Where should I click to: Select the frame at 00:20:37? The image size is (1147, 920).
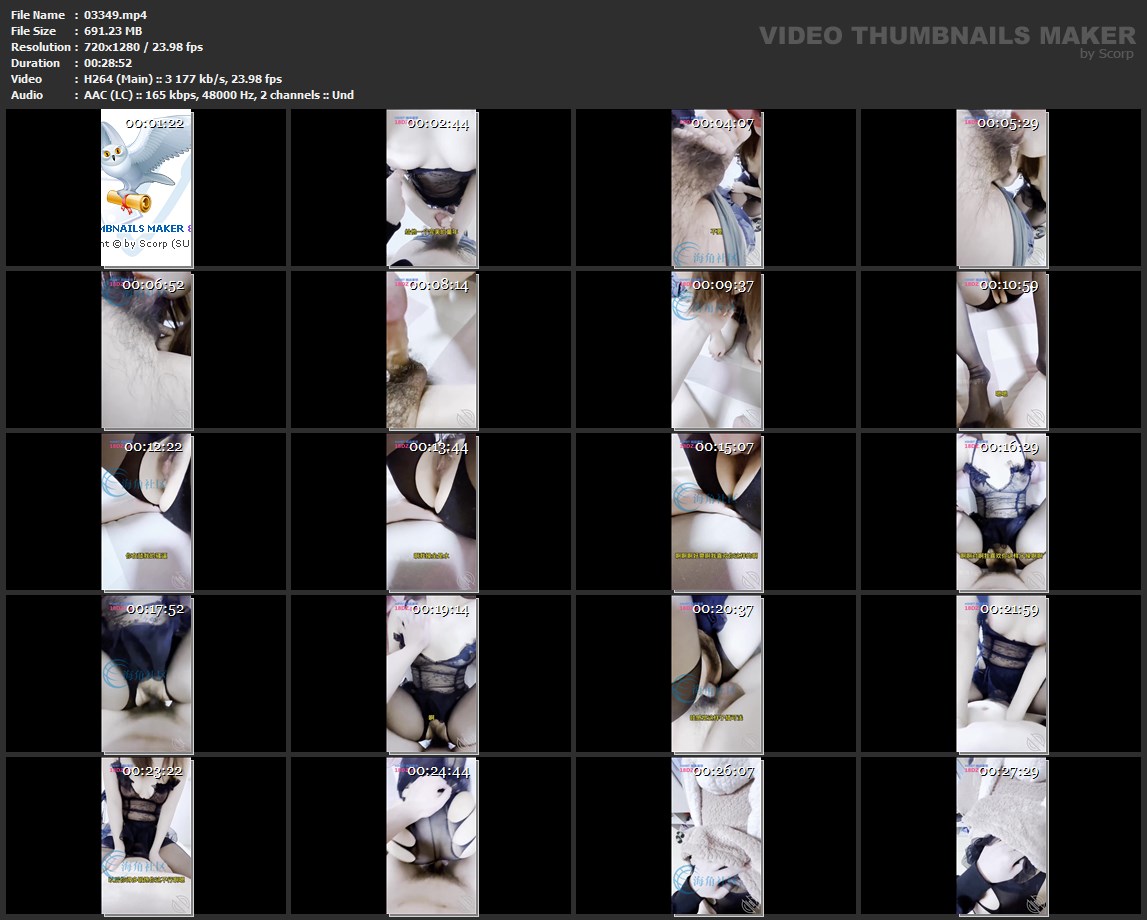click(716, 674)
